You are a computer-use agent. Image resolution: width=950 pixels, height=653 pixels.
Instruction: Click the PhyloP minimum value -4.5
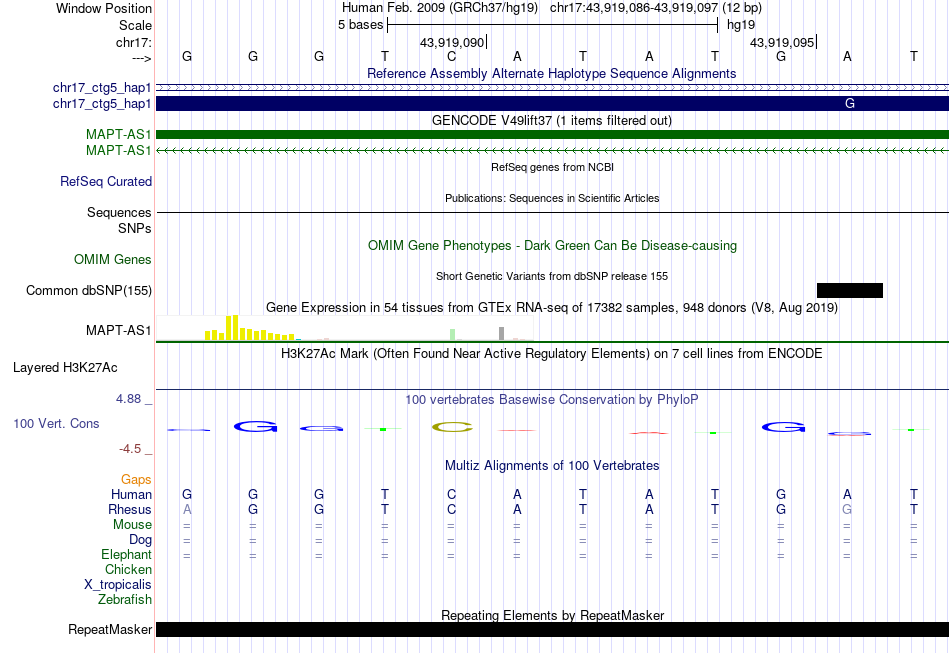[130, 449]
